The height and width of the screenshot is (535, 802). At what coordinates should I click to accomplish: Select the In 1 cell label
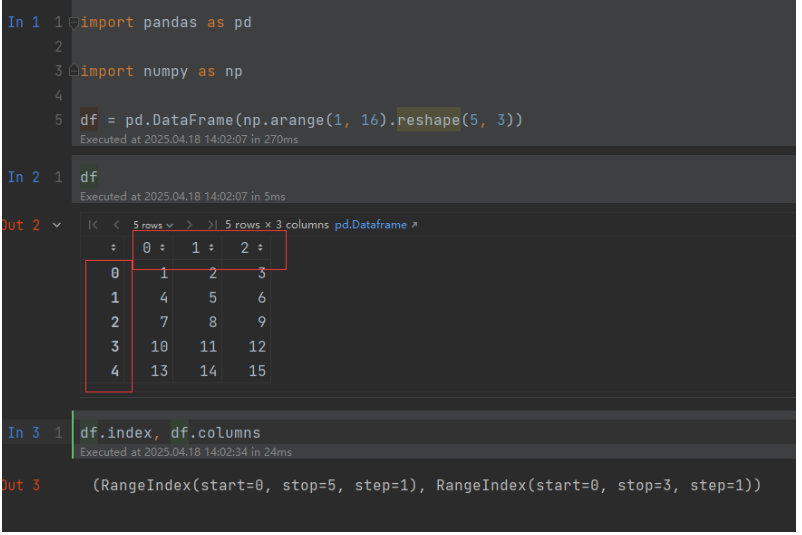(x=24, y=23)
